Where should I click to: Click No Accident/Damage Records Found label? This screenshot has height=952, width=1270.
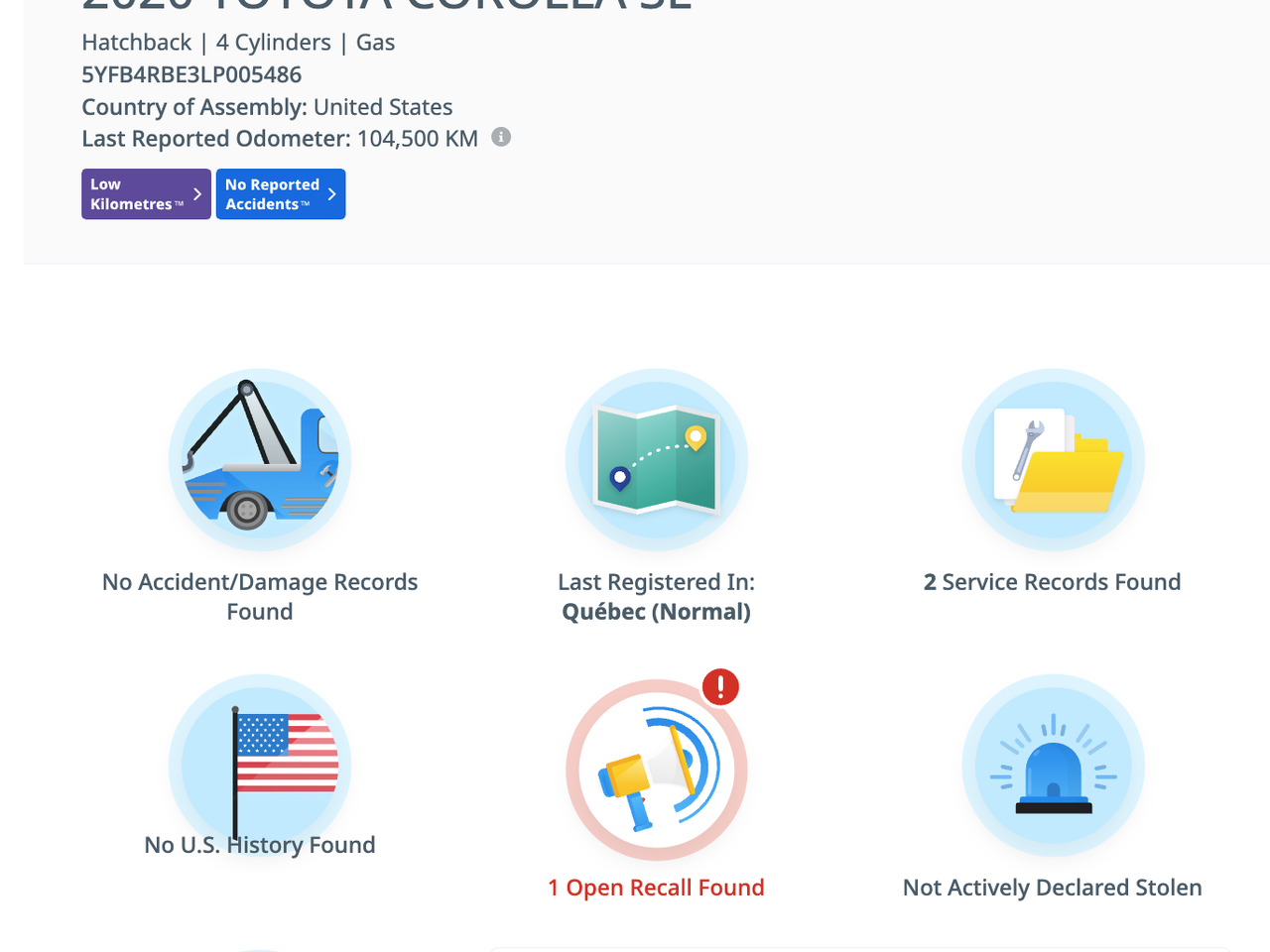(x=260, y=596)
